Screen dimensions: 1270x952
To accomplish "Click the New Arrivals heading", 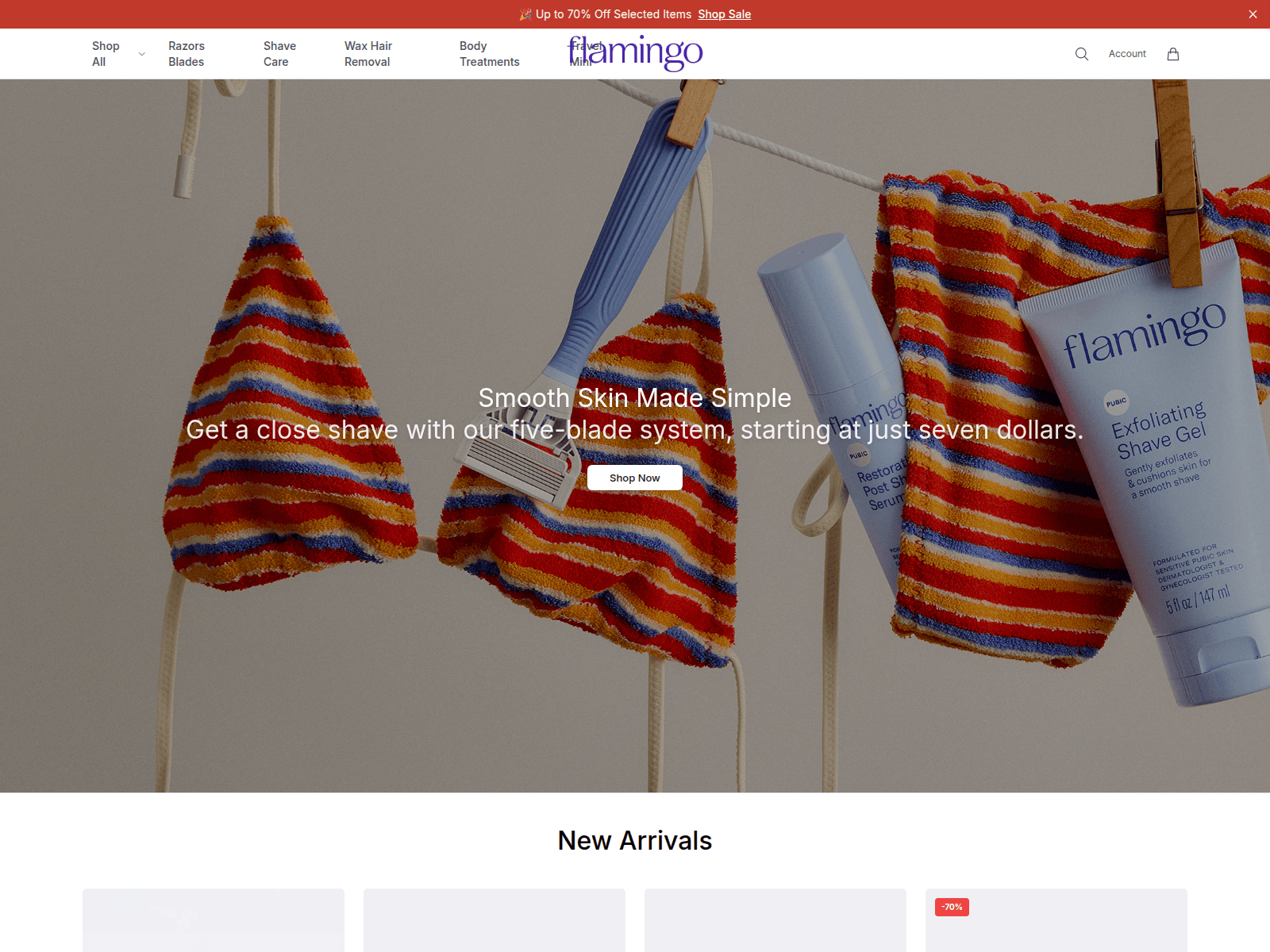I will click(x=635, y=840).
